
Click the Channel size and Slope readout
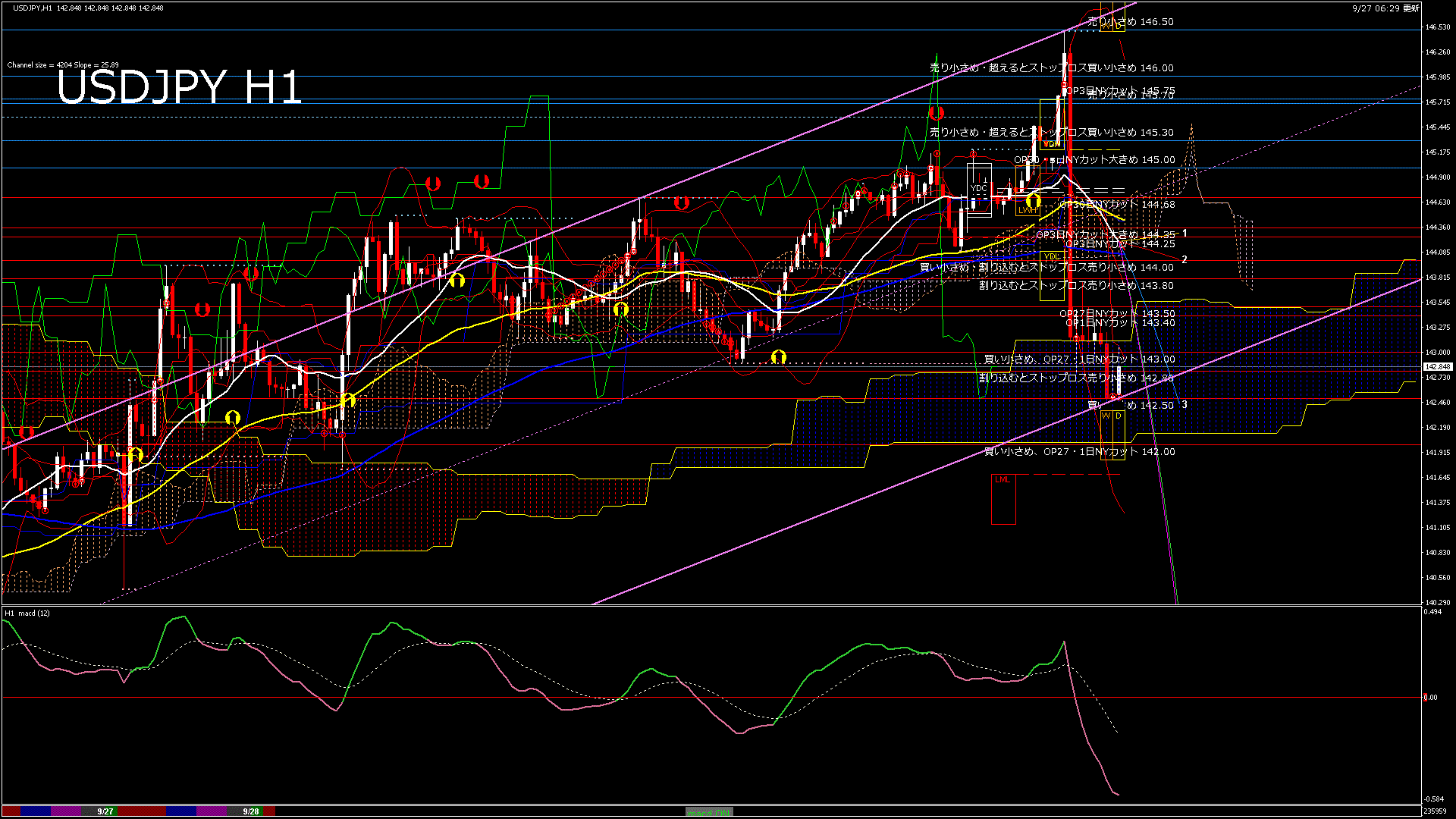pos(63,65)
